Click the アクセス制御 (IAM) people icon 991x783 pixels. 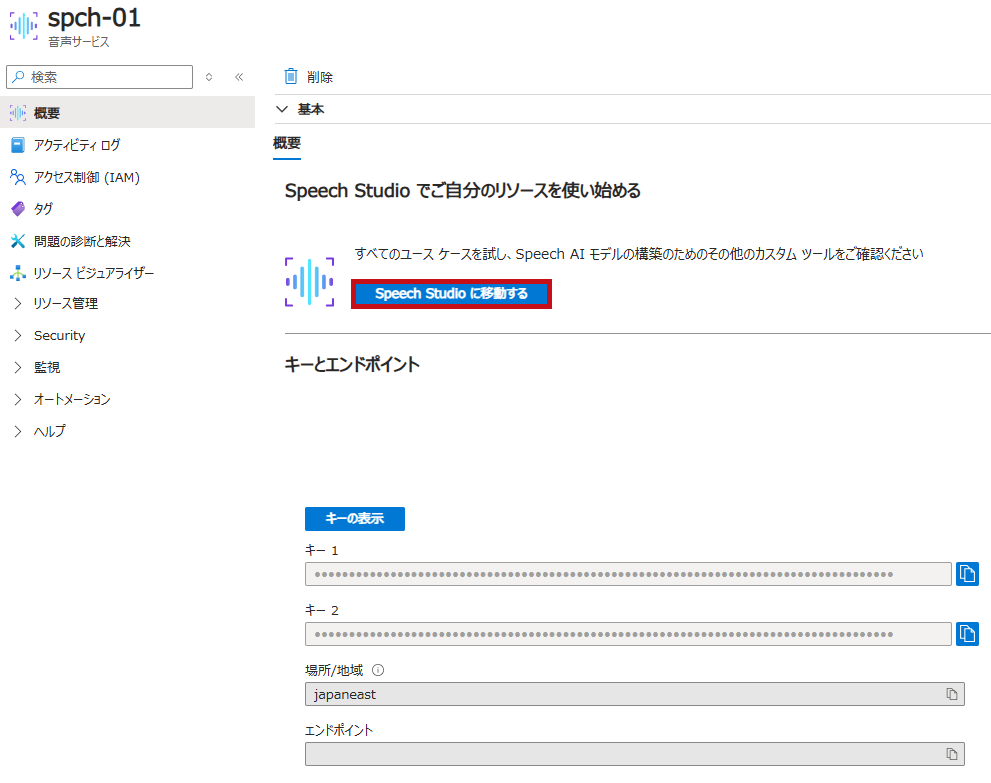point(18,177)
